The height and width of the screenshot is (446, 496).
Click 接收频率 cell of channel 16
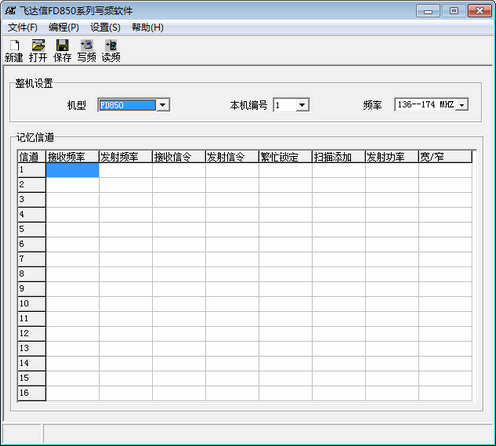(x=72, y=393)
